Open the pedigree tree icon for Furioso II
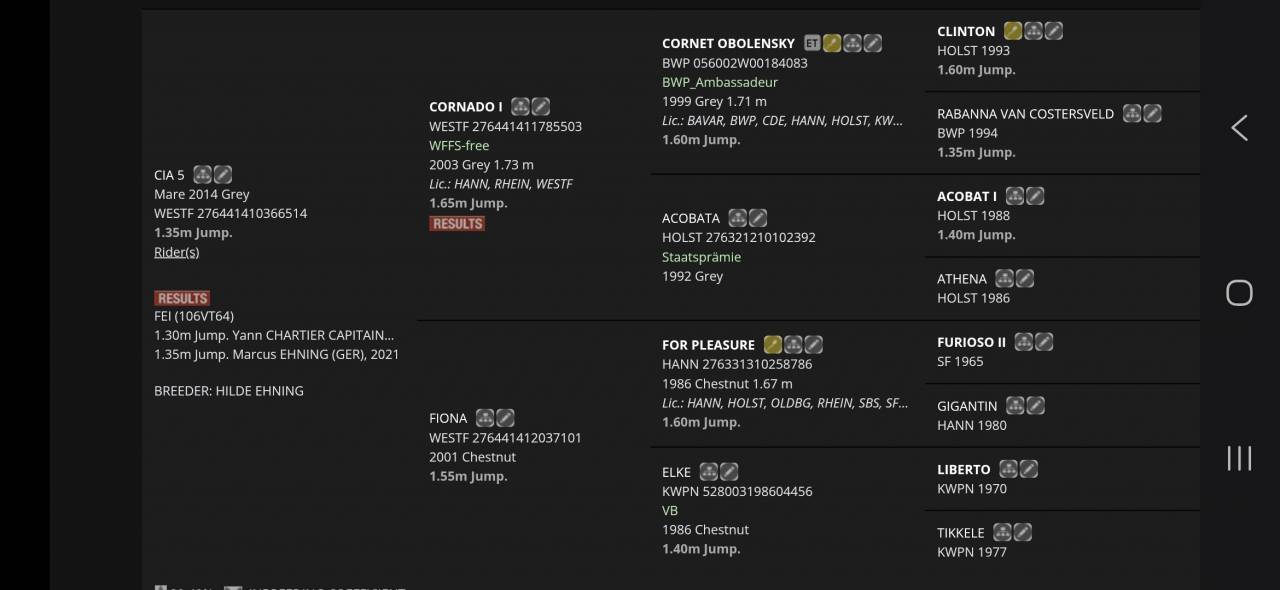This screenshot has width=1280, height=590. tap(1024, 342)
